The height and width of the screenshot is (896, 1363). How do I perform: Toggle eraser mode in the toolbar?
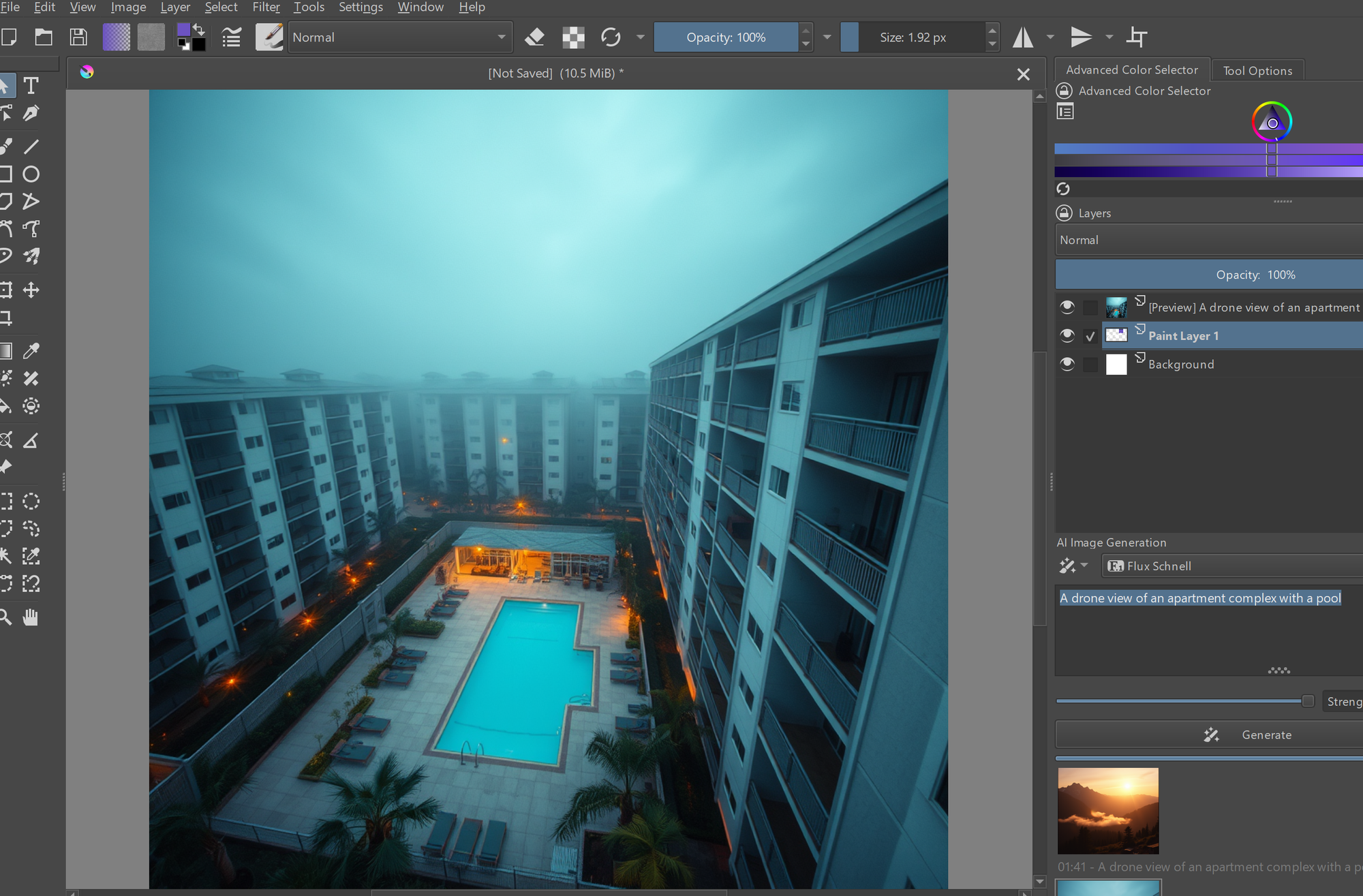[x=534, y=37]
